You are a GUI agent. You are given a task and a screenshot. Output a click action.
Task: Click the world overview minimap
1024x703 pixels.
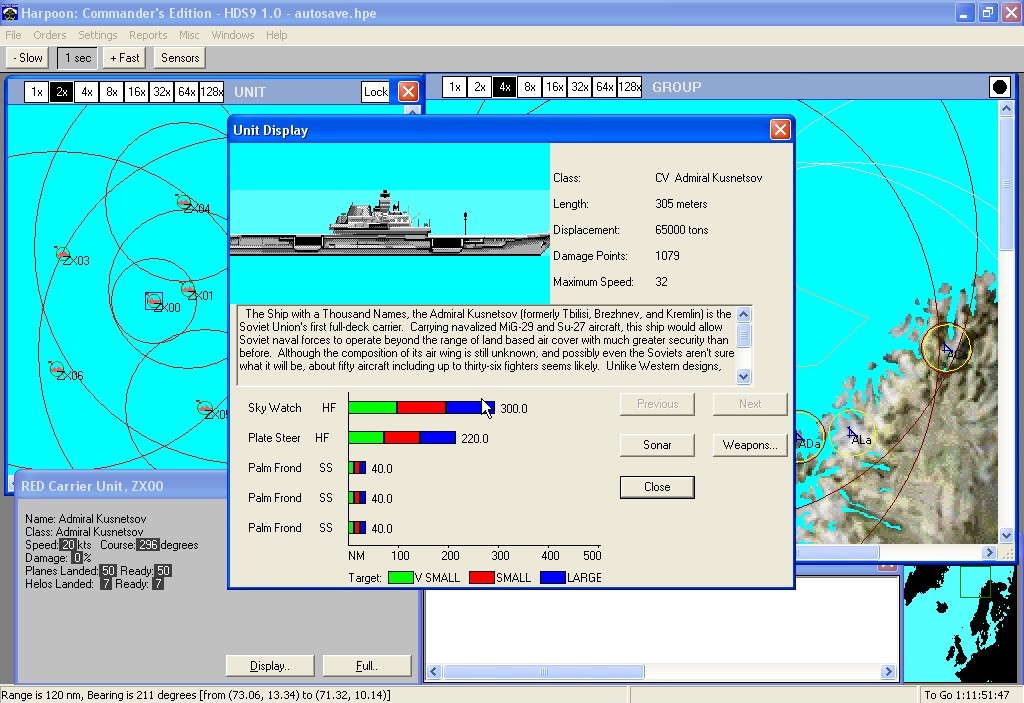pos(960,625)
